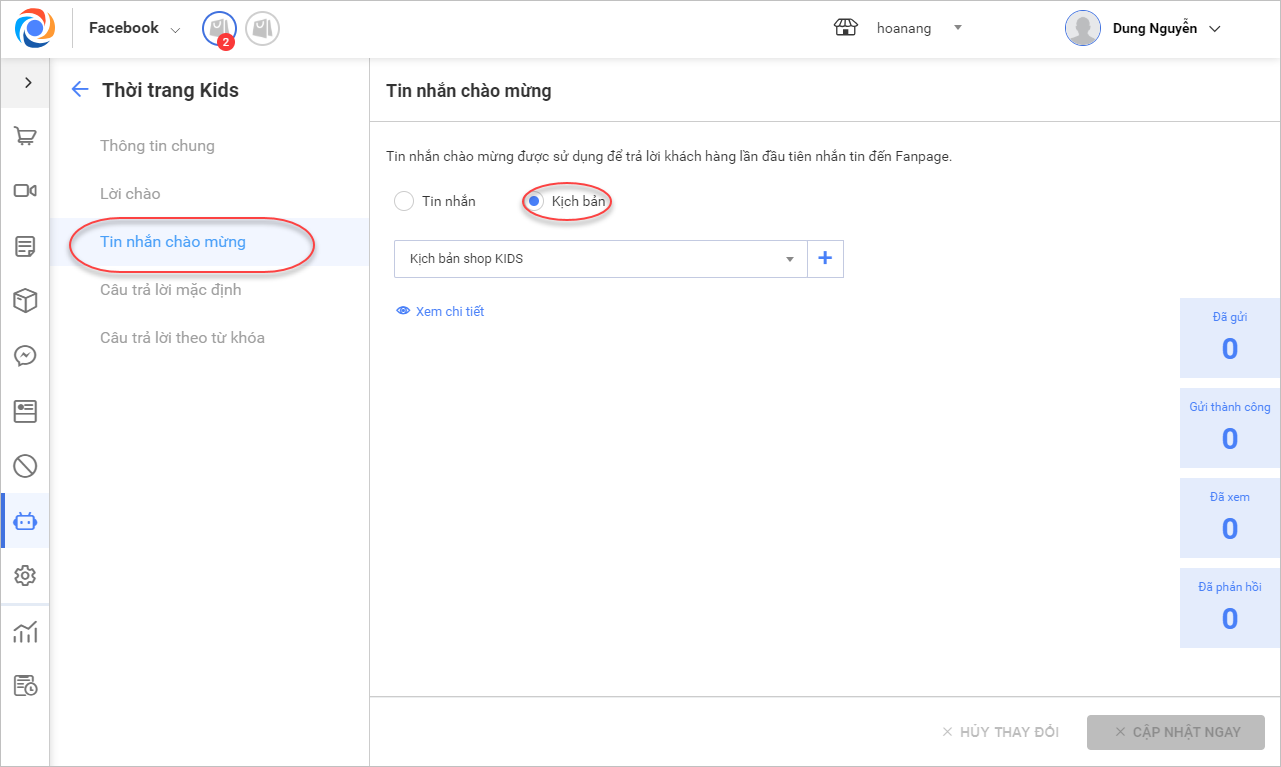
Task: Click the plus button to add script
Action: 825,259
